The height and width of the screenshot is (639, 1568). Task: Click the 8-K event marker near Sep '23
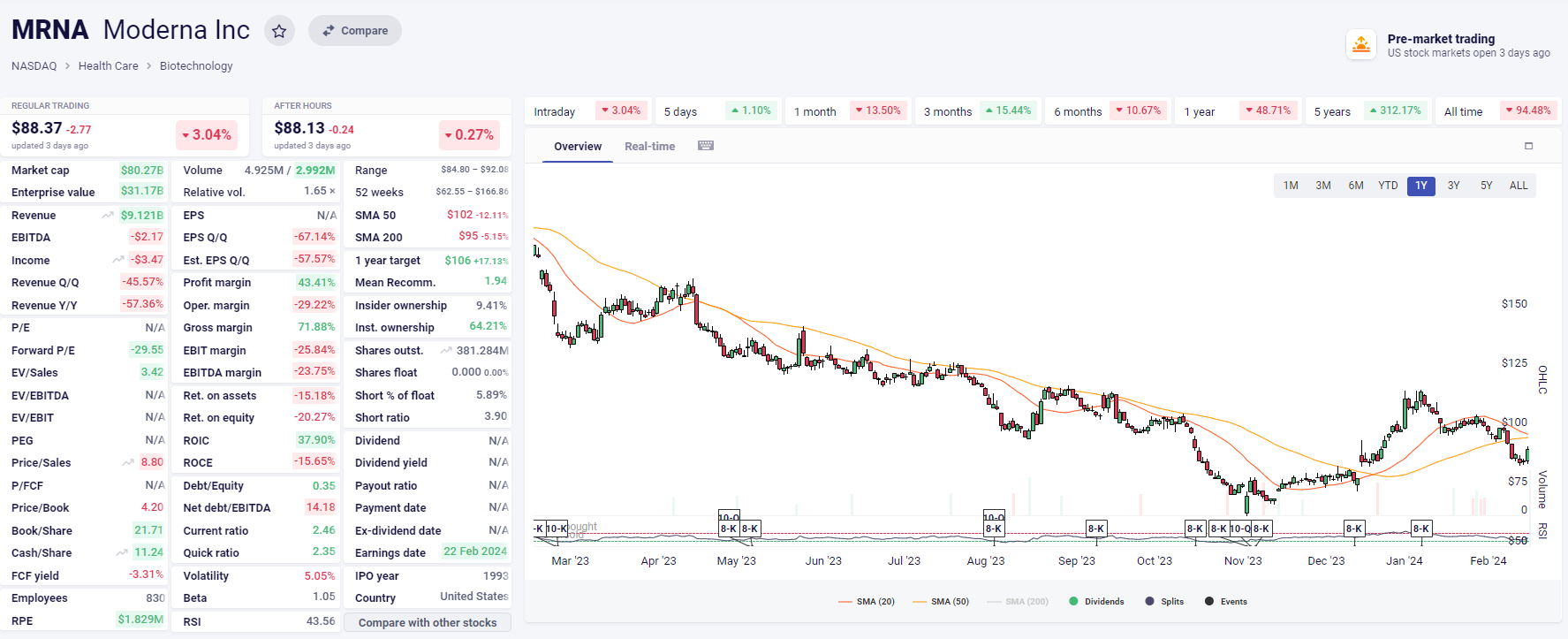point(1096,529)
